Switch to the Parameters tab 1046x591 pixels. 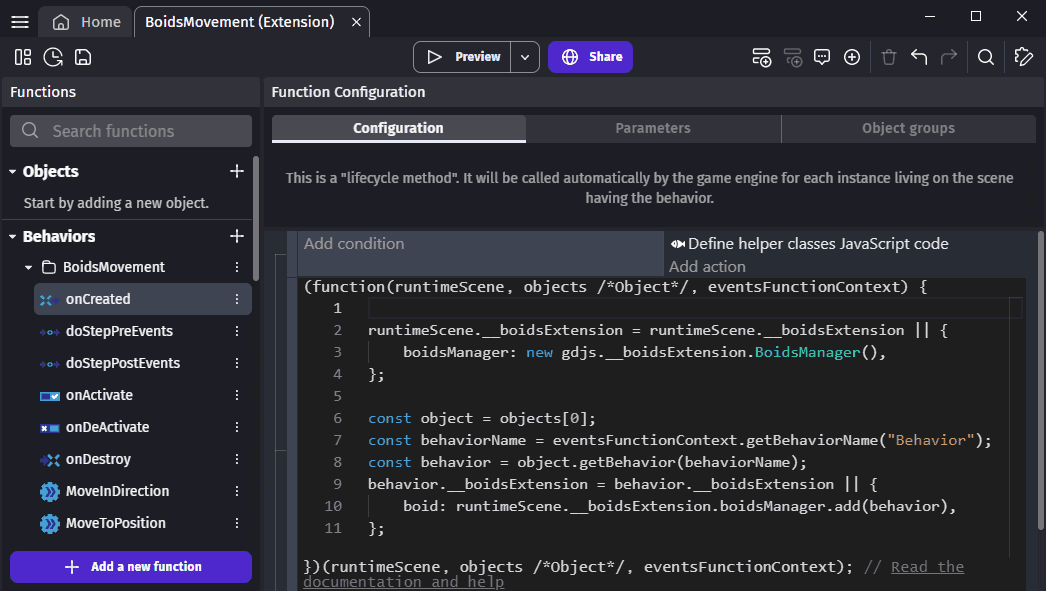point(653,128)
